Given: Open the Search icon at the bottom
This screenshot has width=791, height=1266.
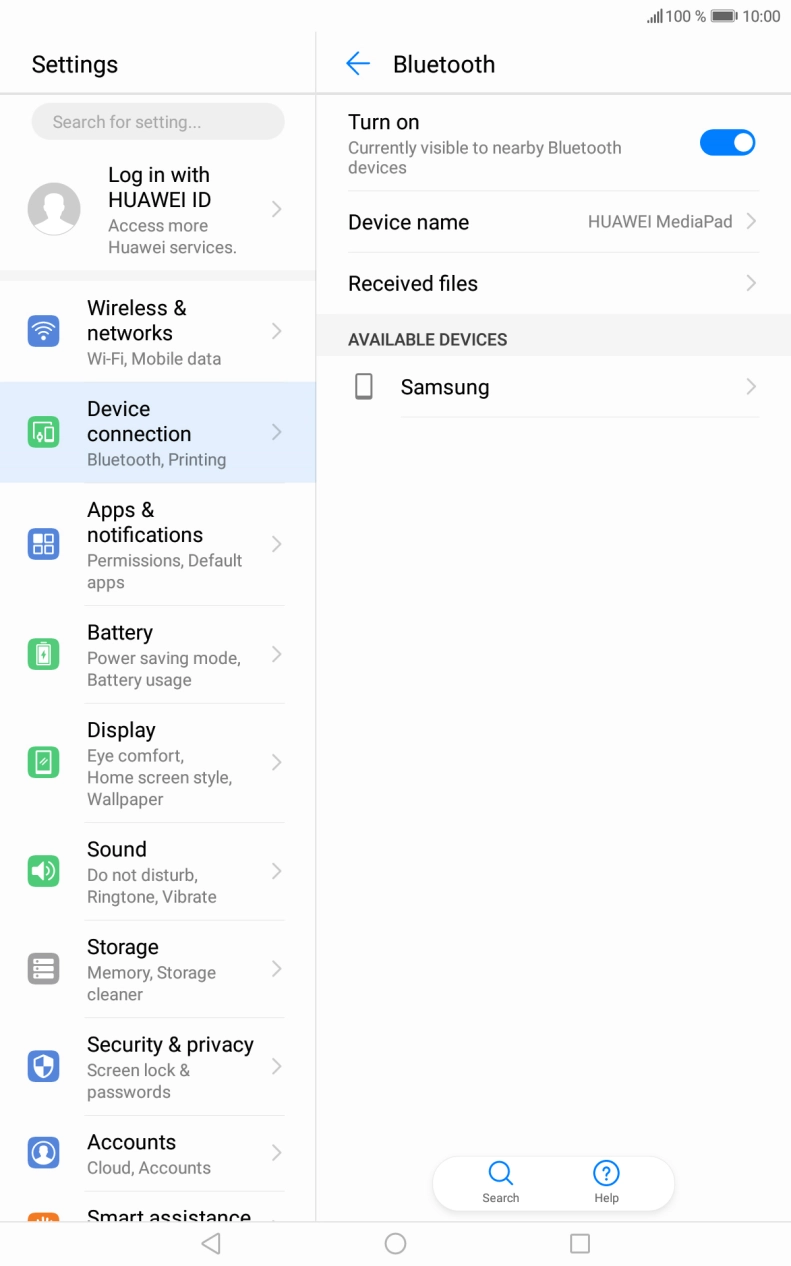Looking at the screenshot, I should pos(500,1175).
